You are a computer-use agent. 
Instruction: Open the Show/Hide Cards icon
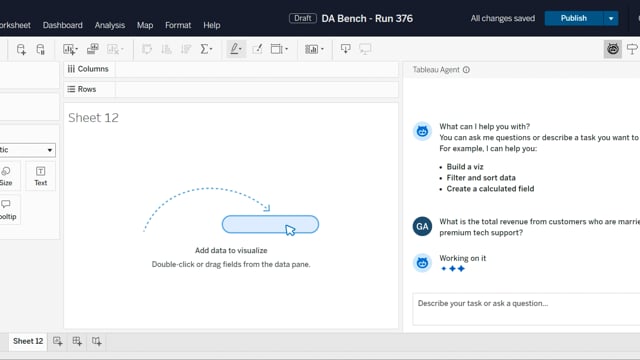pyautogui.click(x=314, y=49)
